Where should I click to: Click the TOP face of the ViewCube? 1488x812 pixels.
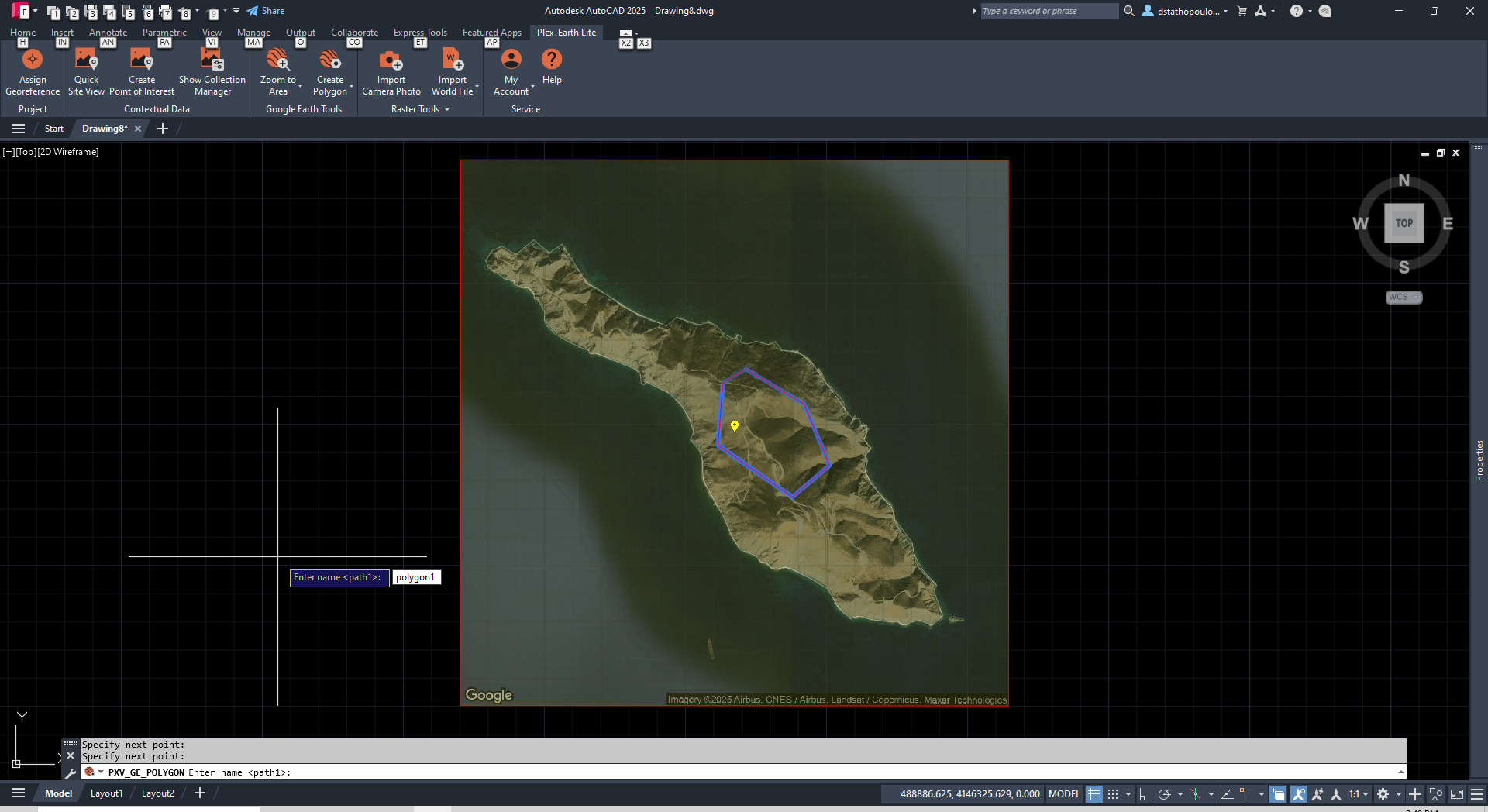pos(1404,223)
